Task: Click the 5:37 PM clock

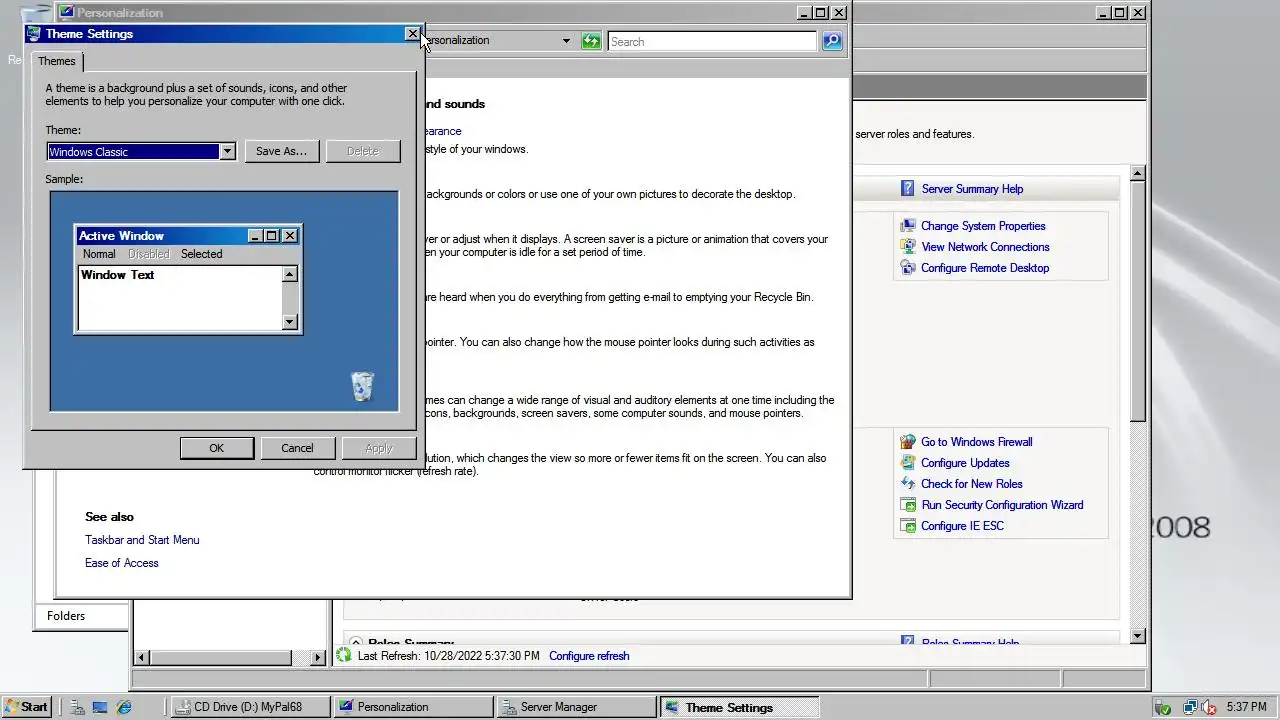Action: (1246, 707)
